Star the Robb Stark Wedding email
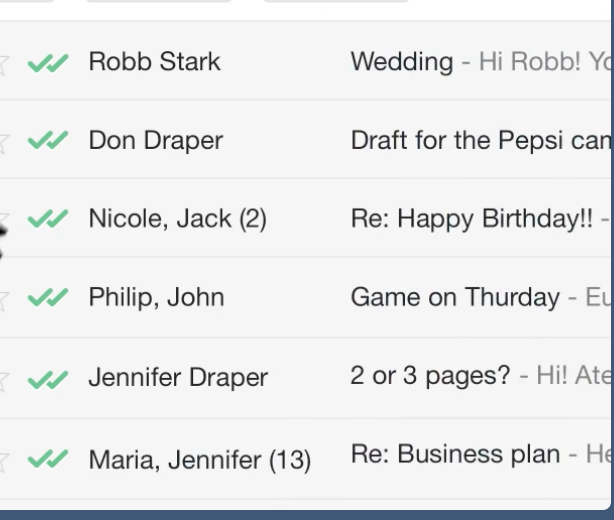Viewport: 614px width, 520px height. (x=3, y=65)
